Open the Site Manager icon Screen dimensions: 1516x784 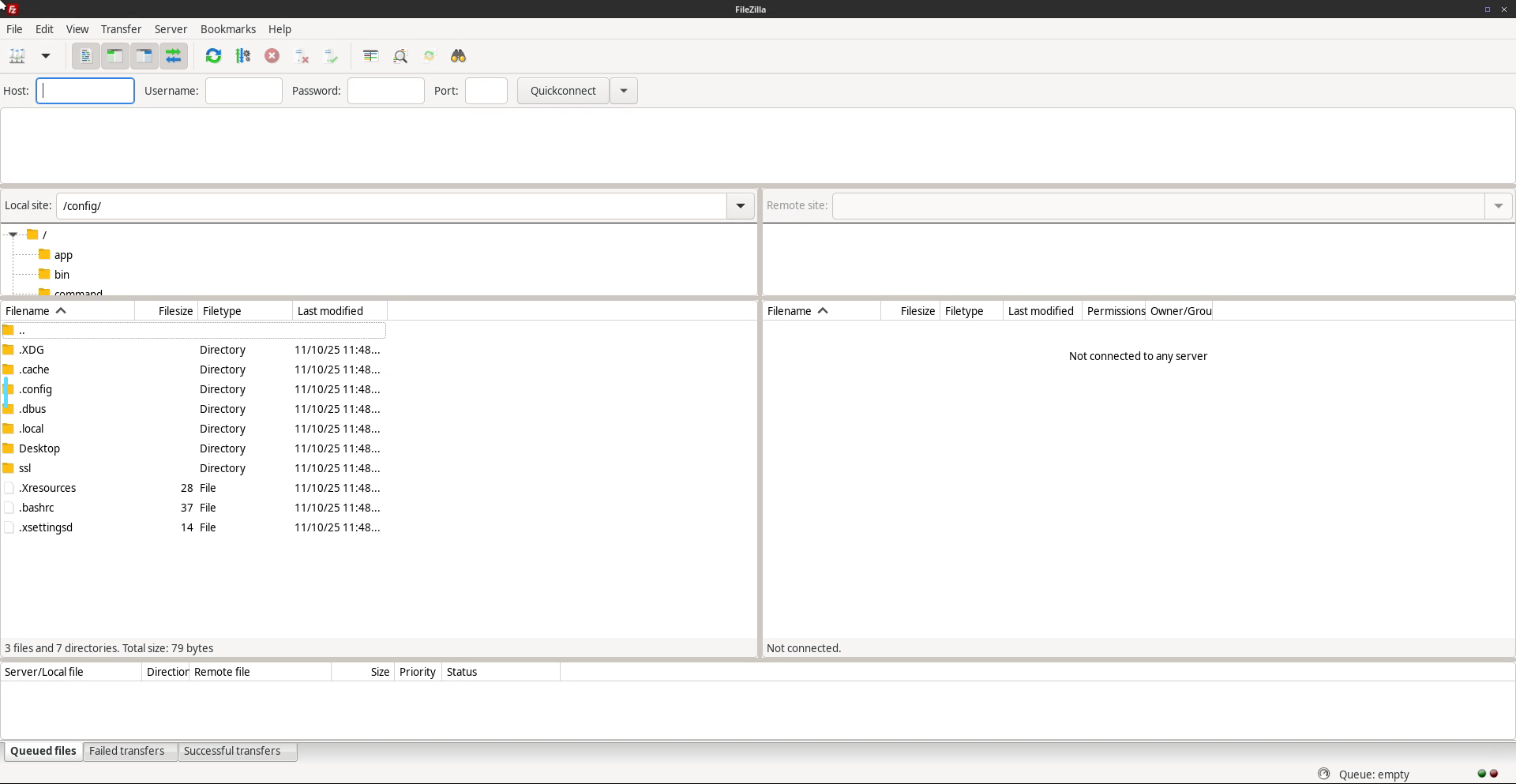tap(17, 56)
